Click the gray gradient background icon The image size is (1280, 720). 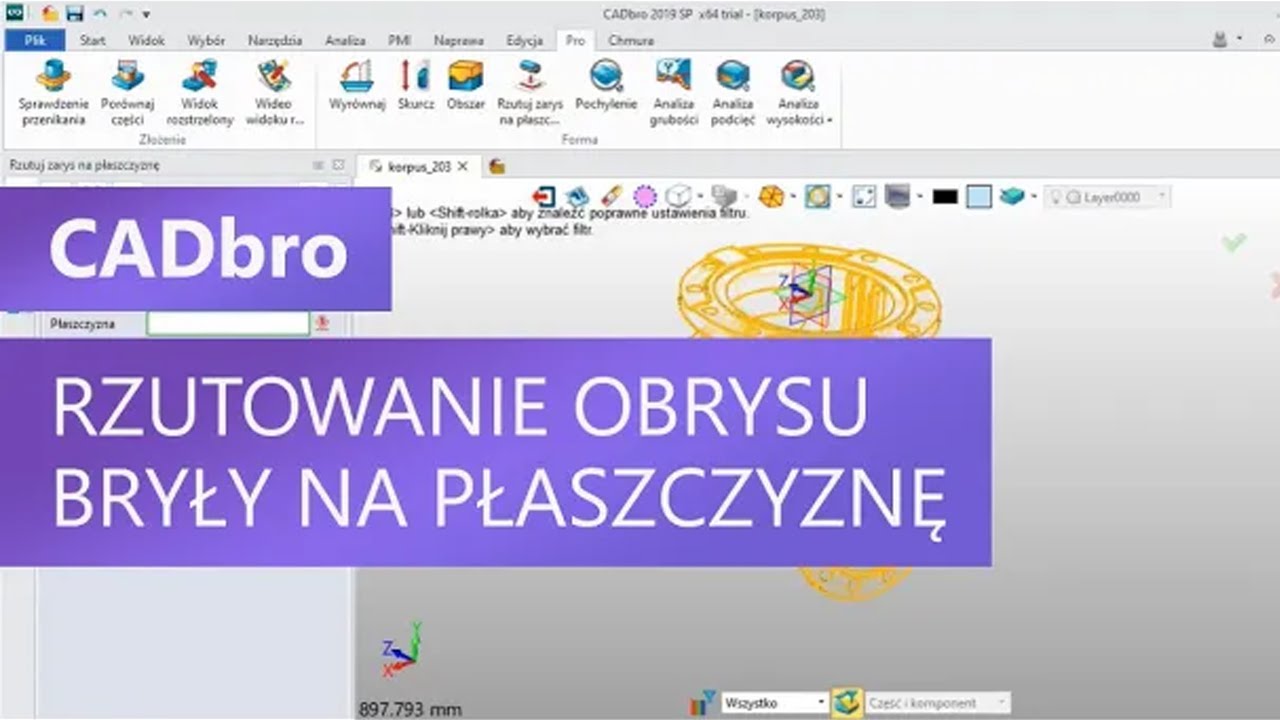[897, 197]
